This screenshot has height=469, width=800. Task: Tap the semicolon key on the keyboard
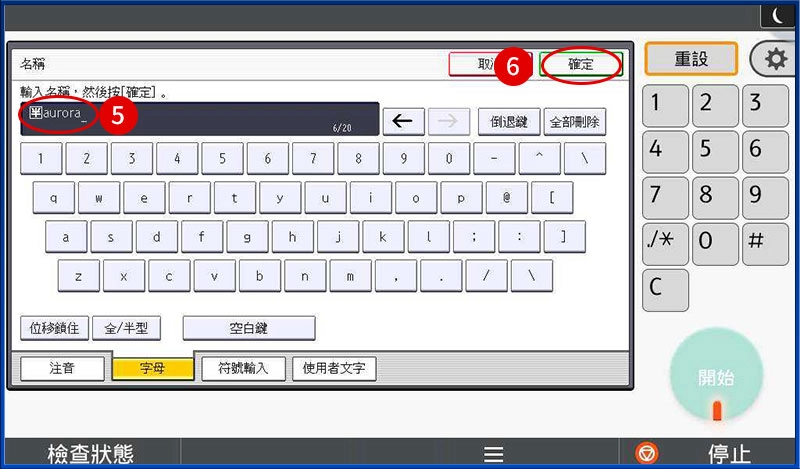[474, 237]
